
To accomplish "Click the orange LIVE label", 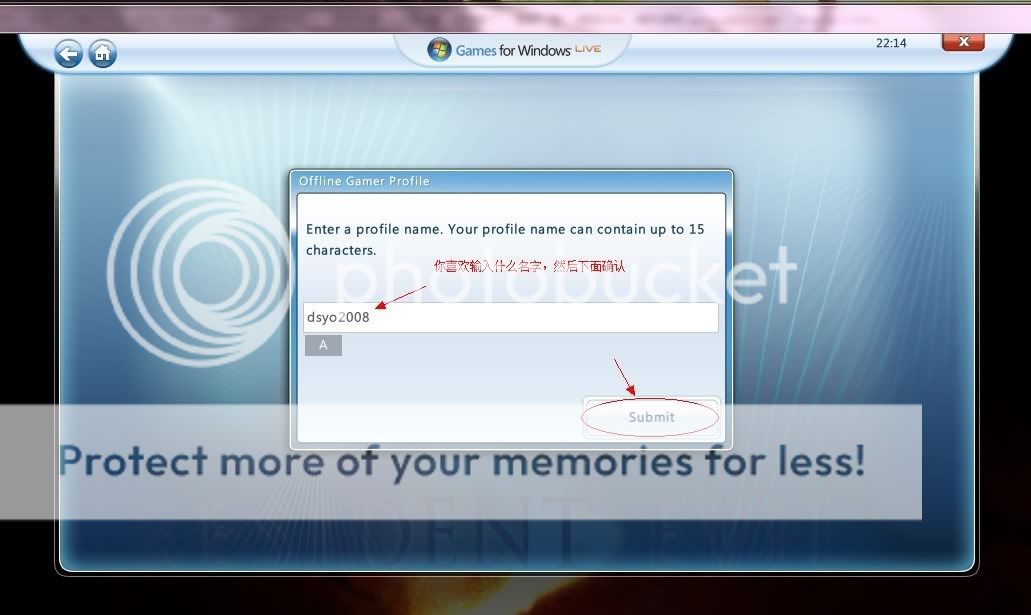I will click(588, 49).
